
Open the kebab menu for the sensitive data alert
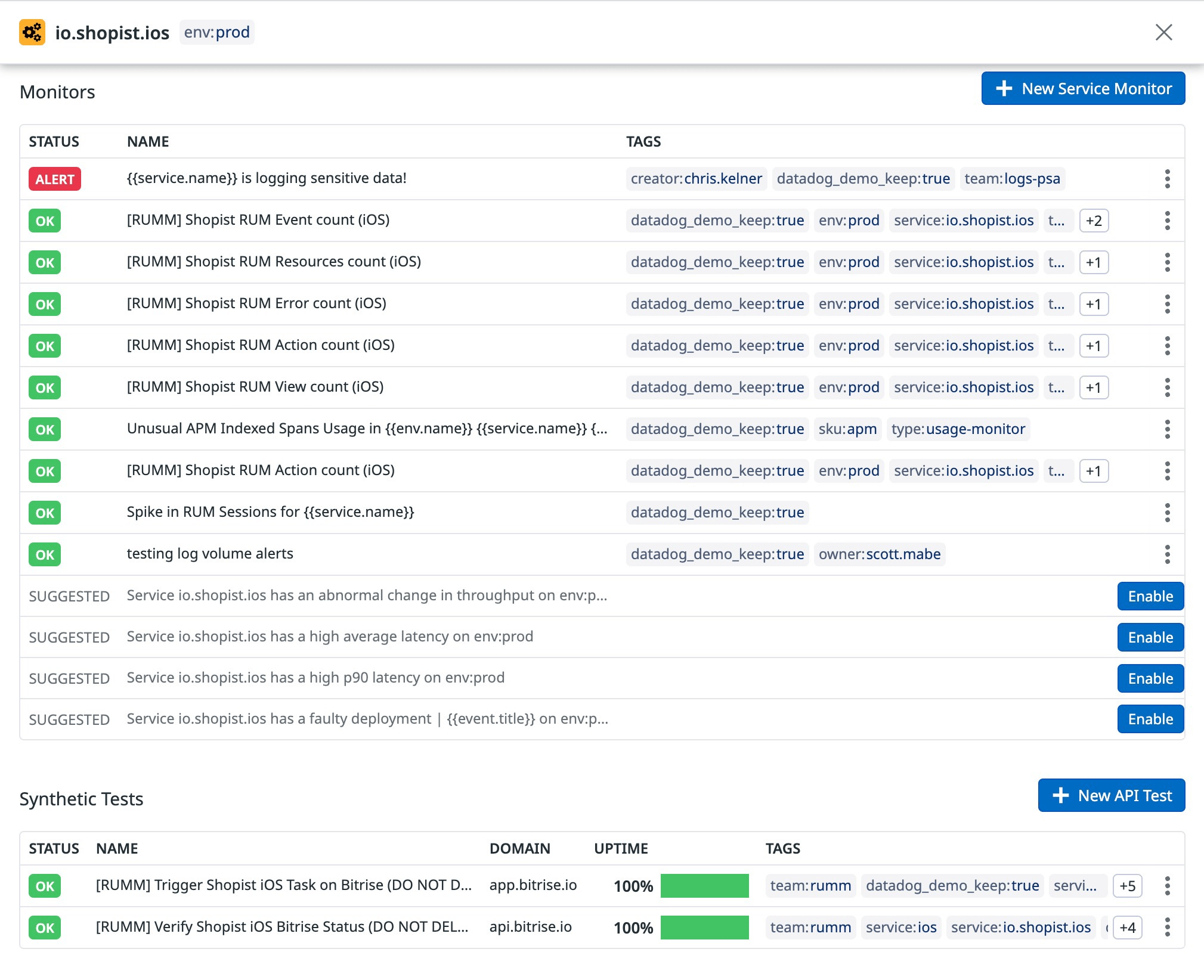click(1167, 178)
